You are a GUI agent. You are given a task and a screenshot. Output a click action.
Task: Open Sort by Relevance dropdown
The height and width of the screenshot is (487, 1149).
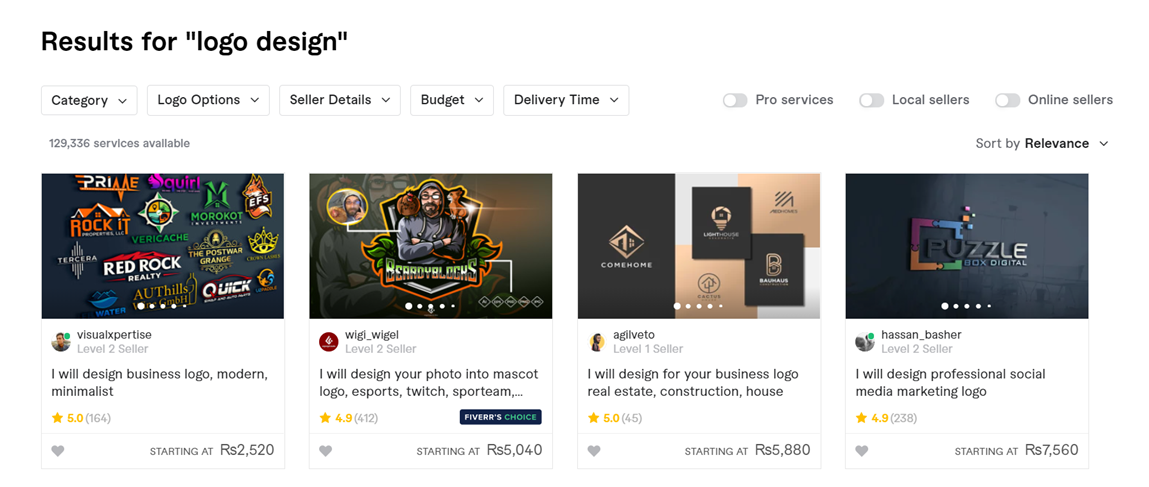(x=1042, y=144)
